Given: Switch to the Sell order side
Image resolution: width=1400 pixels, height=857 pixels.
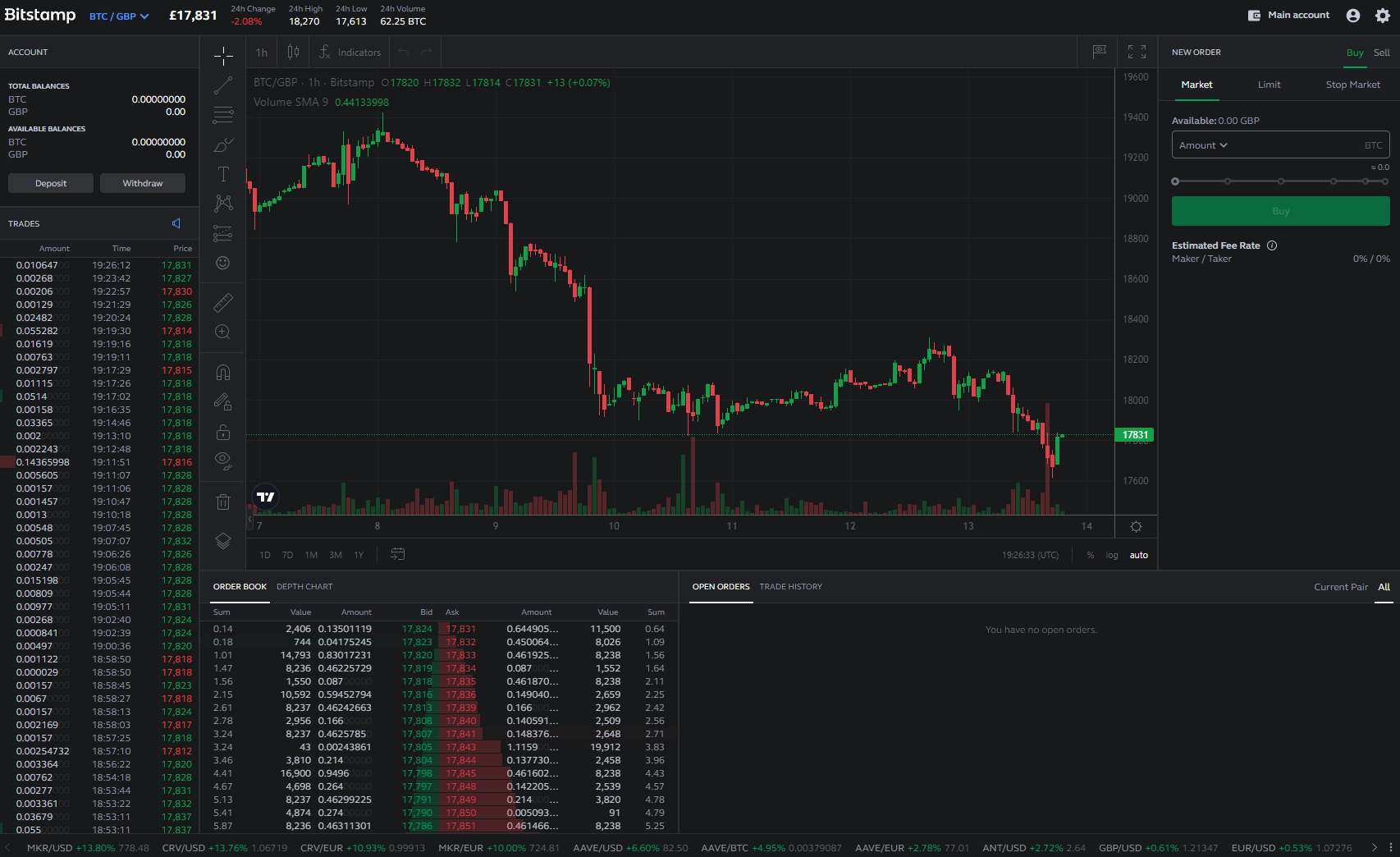Looking at the screenshot, I should pos(1382,53).
